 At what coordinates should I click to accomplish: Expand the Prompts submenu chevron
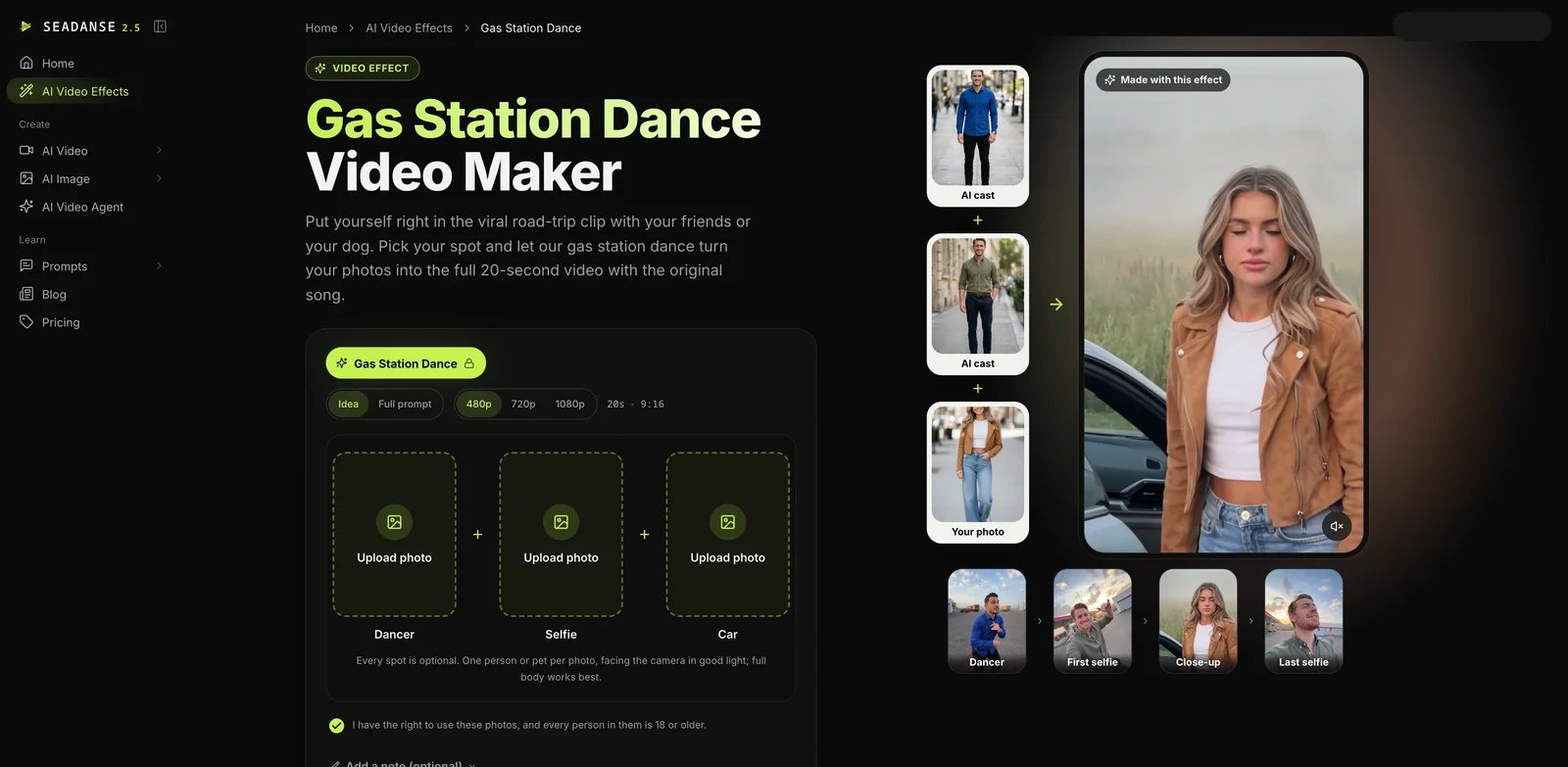(159, 265)
